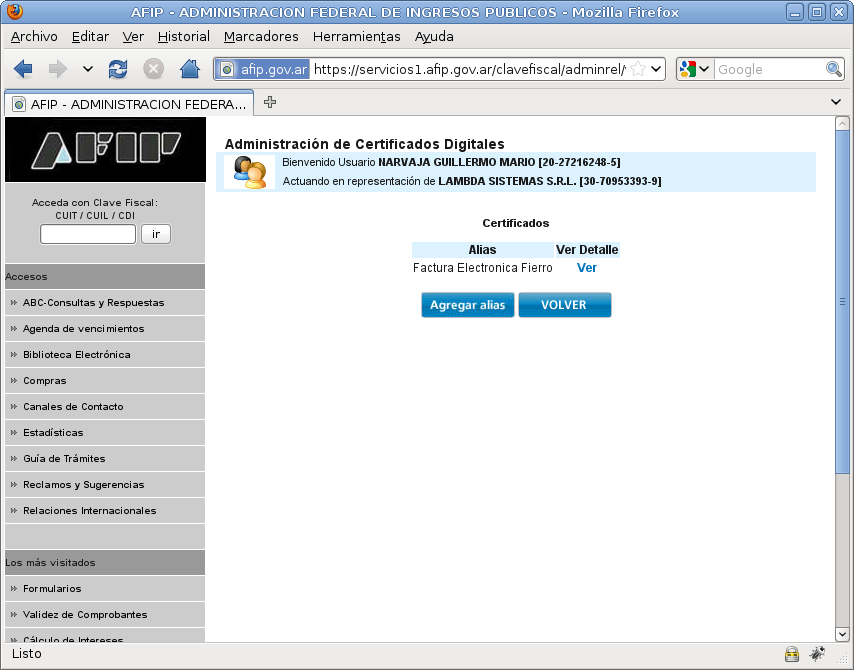Select the 'Factura Electronica Fierro' alias text

point(483,268)
